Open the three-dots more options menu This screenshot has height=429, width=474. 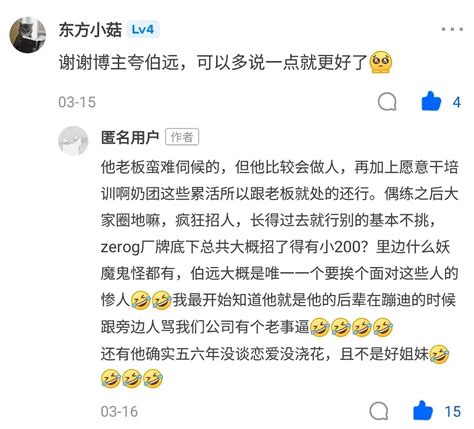pos(452,29)
